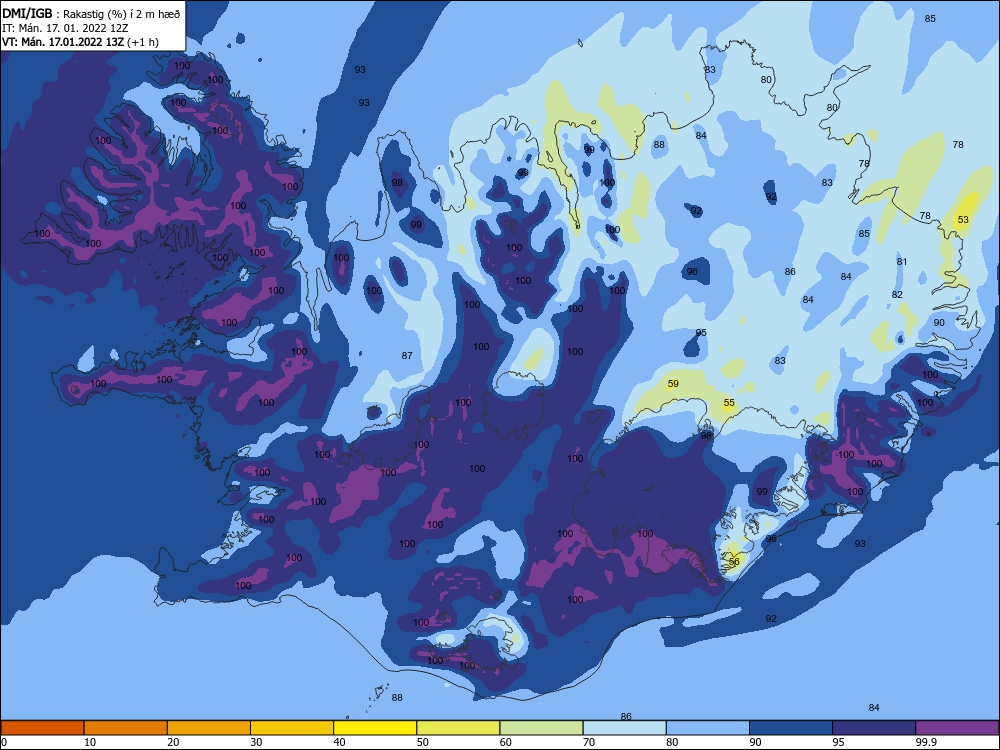Image resolution: width=1000 pixels, height=750 pixels.
Task: Click the humidity value 53 on the map
Action: [963, 219]
